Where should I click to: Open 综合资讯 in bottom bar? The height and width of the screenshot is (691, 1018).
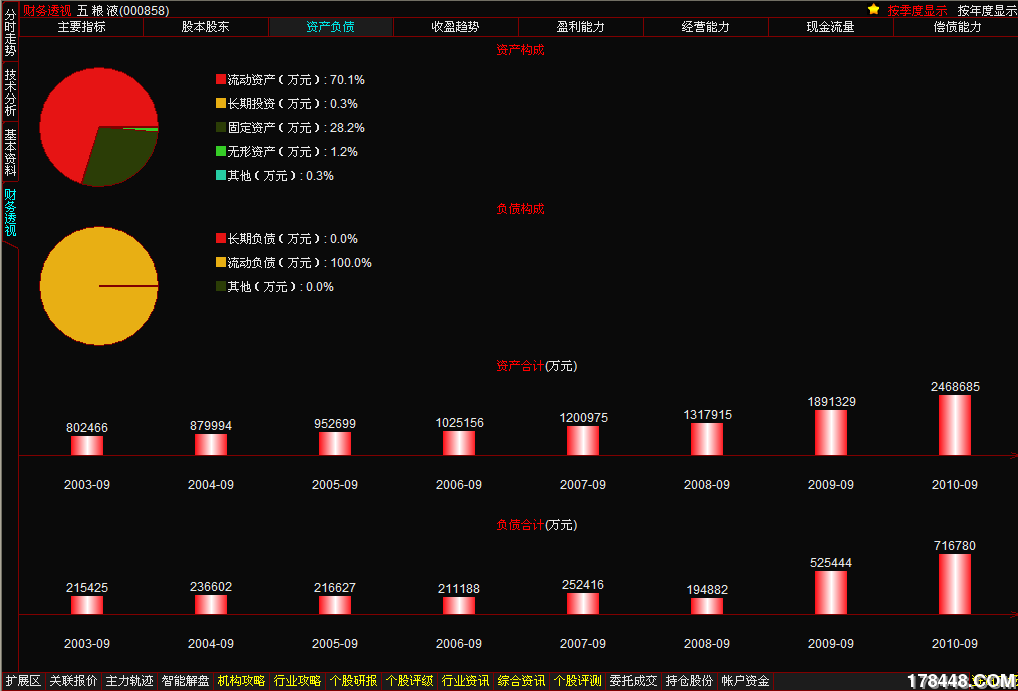[521, 681]
